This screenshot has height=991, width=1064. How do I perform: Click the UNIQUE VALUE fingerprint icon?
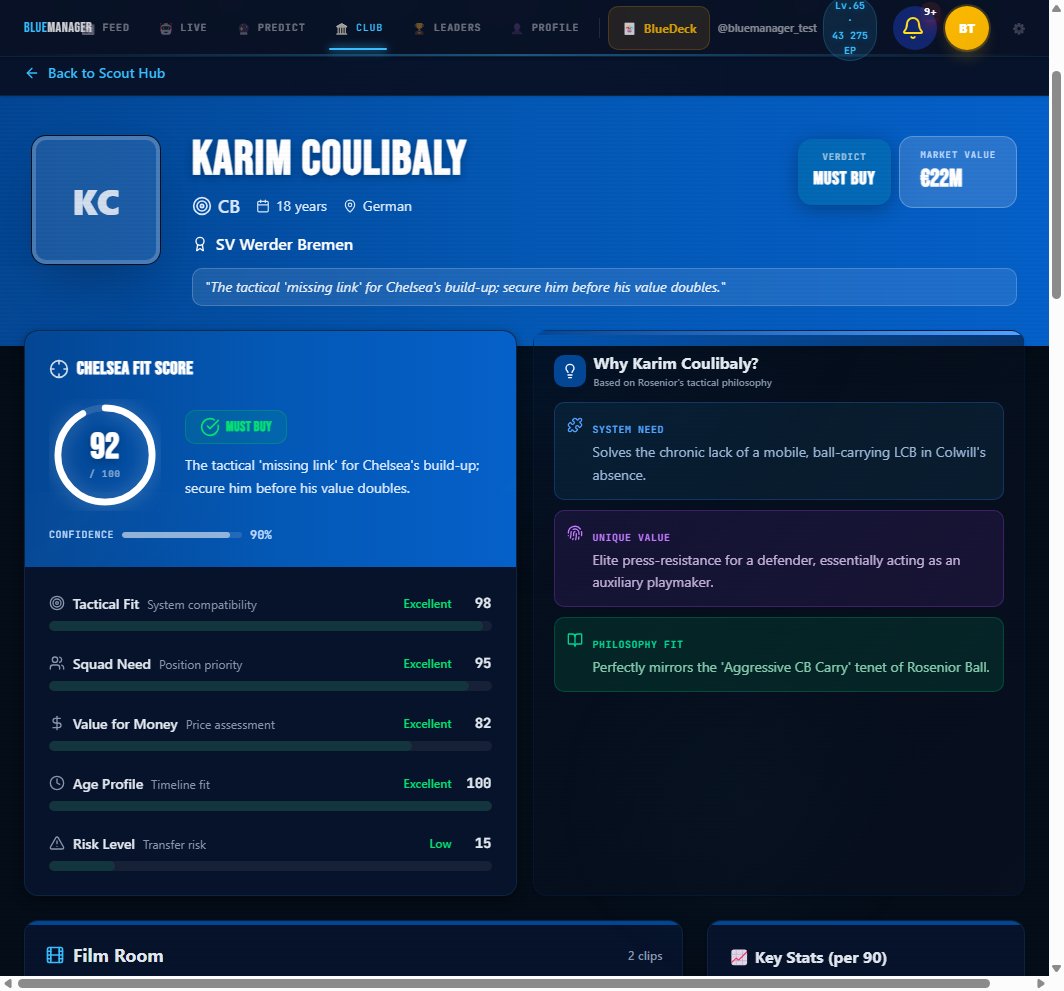coord(575,533)
